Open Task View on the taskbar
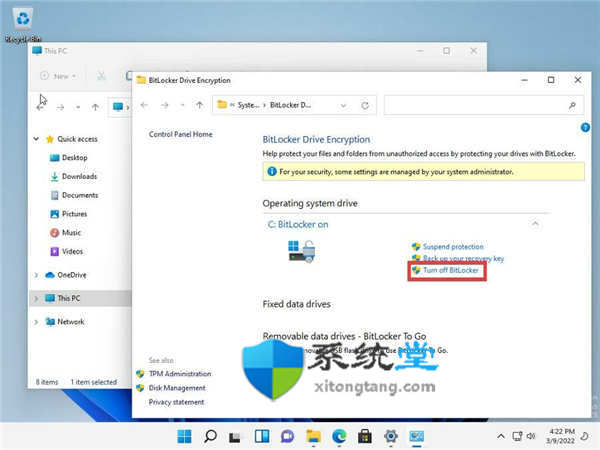The width and height of the screenshot is (600, 450). pyautogui.click(x=235, y=437)
